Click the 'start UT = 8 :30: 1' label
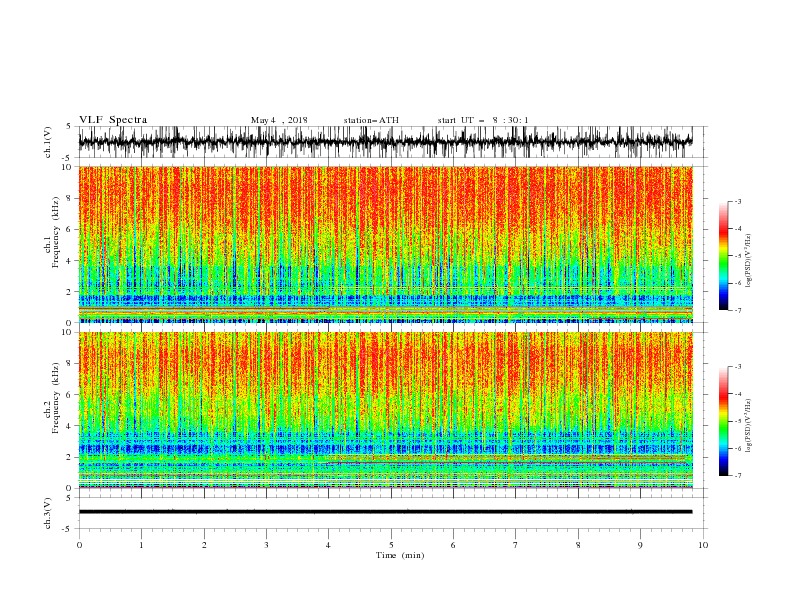This screenshot has width=792, height=612. click(x=483, y=120)
